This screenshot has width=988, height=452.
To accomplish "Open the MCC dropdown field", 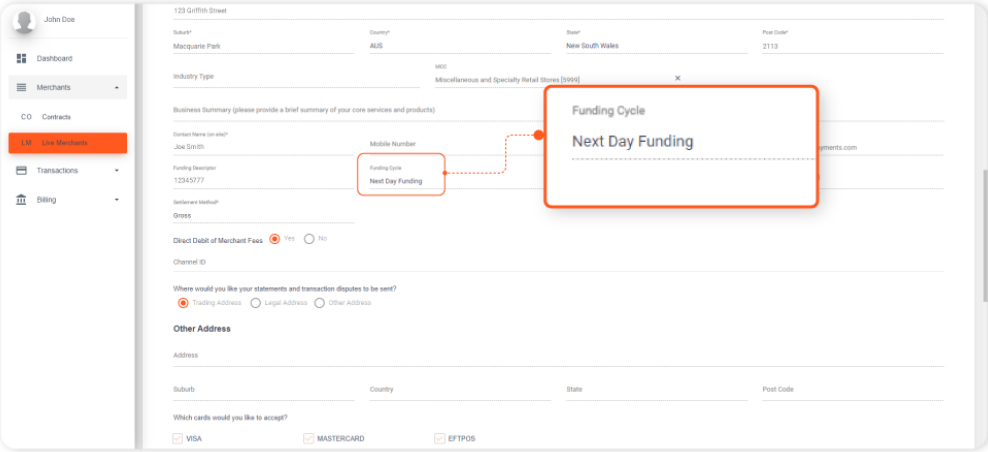I will pyautogui.click(x=558, y=77).
